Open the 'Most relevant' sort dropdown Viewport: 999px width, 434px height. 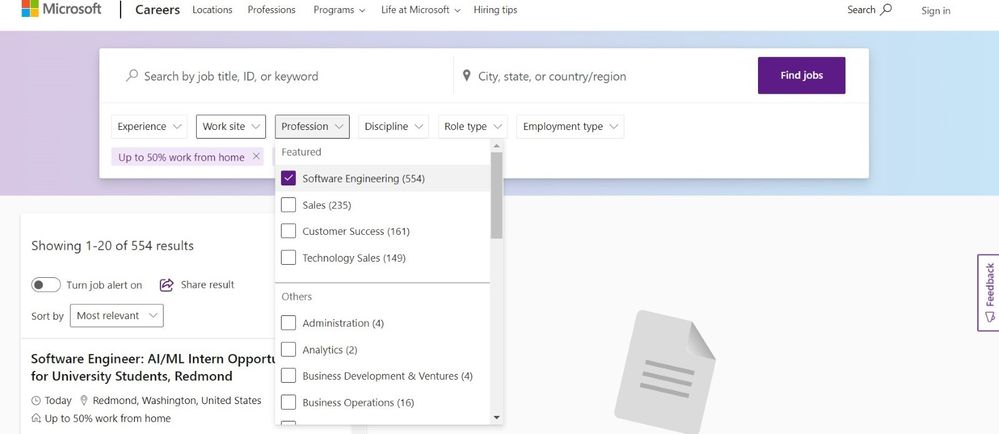coord(117,315)
